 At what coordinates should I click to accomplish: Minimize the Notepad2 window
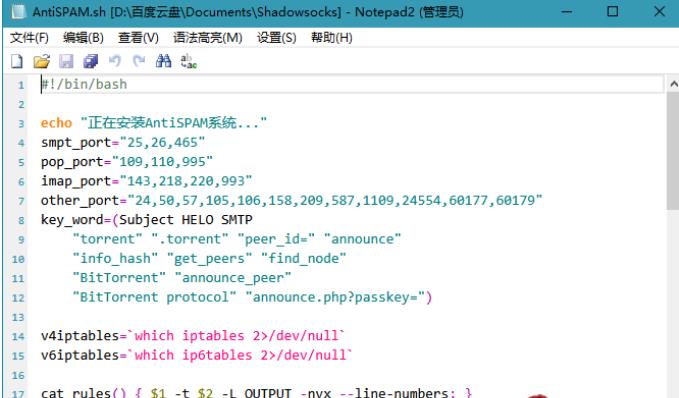567,12
